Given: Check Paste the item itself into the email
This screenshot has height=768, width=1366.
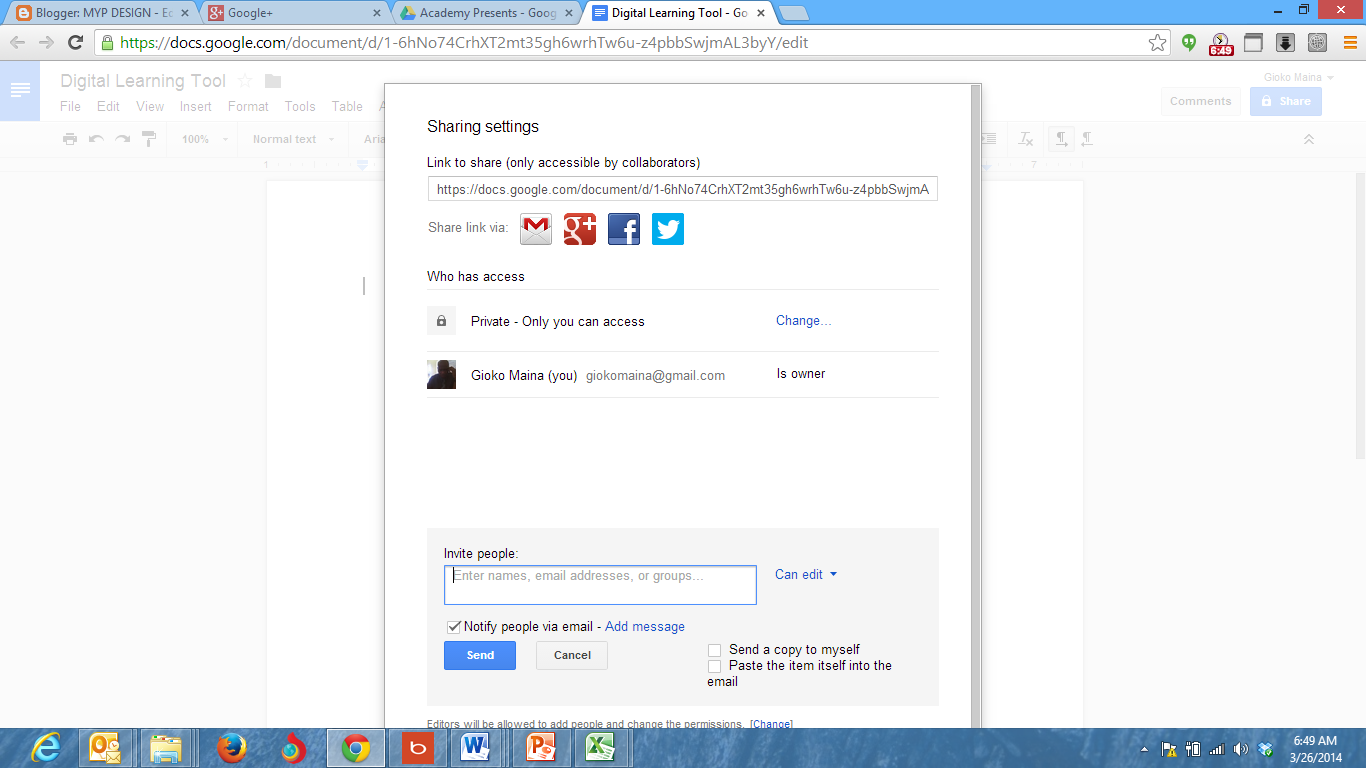Looking at the screenshot, I should click(714, 666).
